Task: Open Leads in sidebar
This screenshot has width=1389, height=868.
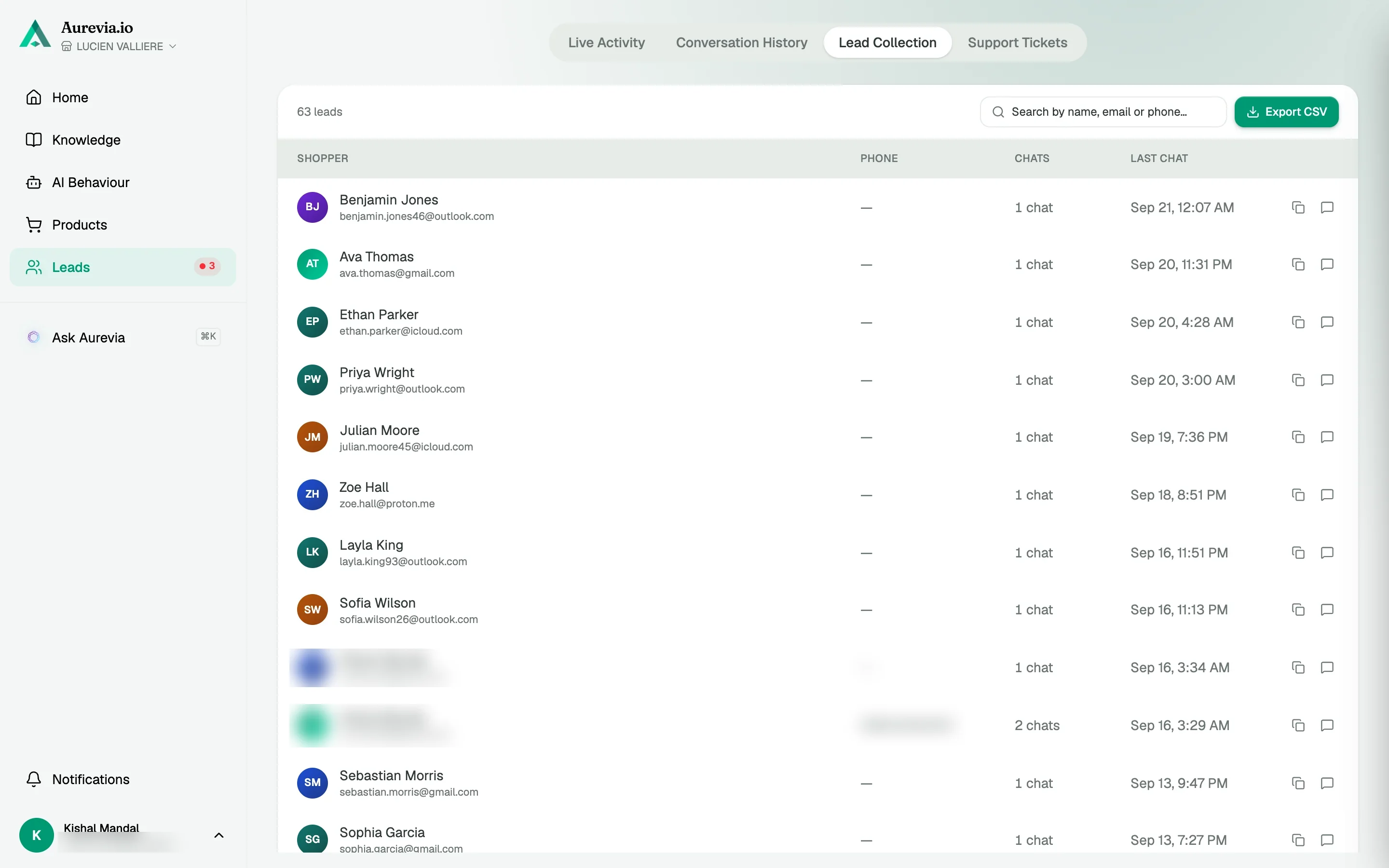Action: click(123, 267)
